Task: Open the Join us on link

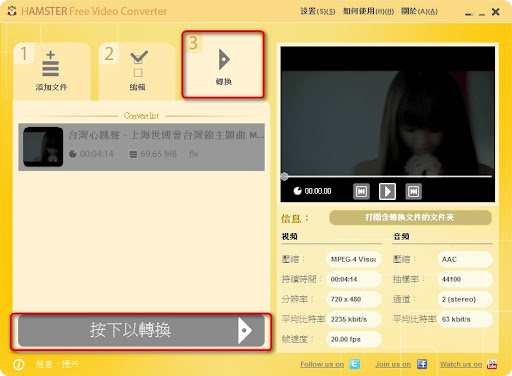Action: click(x=393, y=364)
